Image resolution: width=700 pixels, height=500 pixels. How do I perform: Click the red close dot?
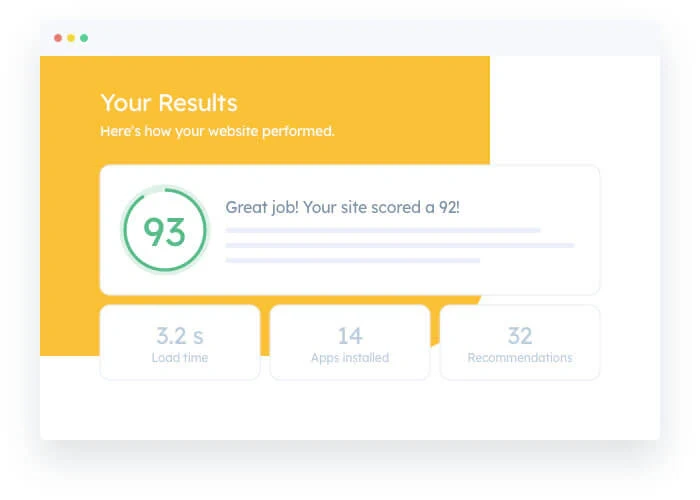click(x=57, y=38)
